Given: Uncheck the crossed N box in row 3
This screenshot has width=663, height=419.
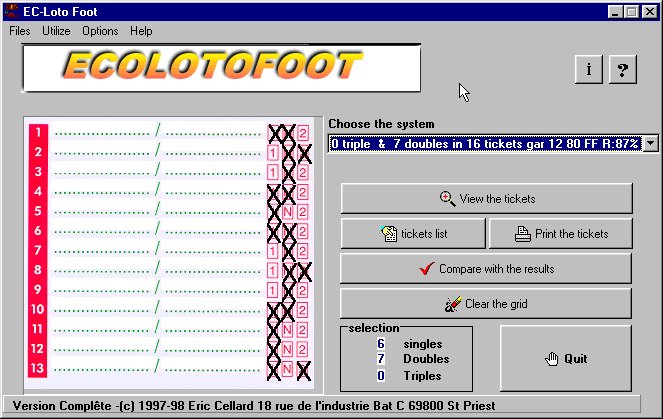Looking at the screenshot, I should (288, 173).
